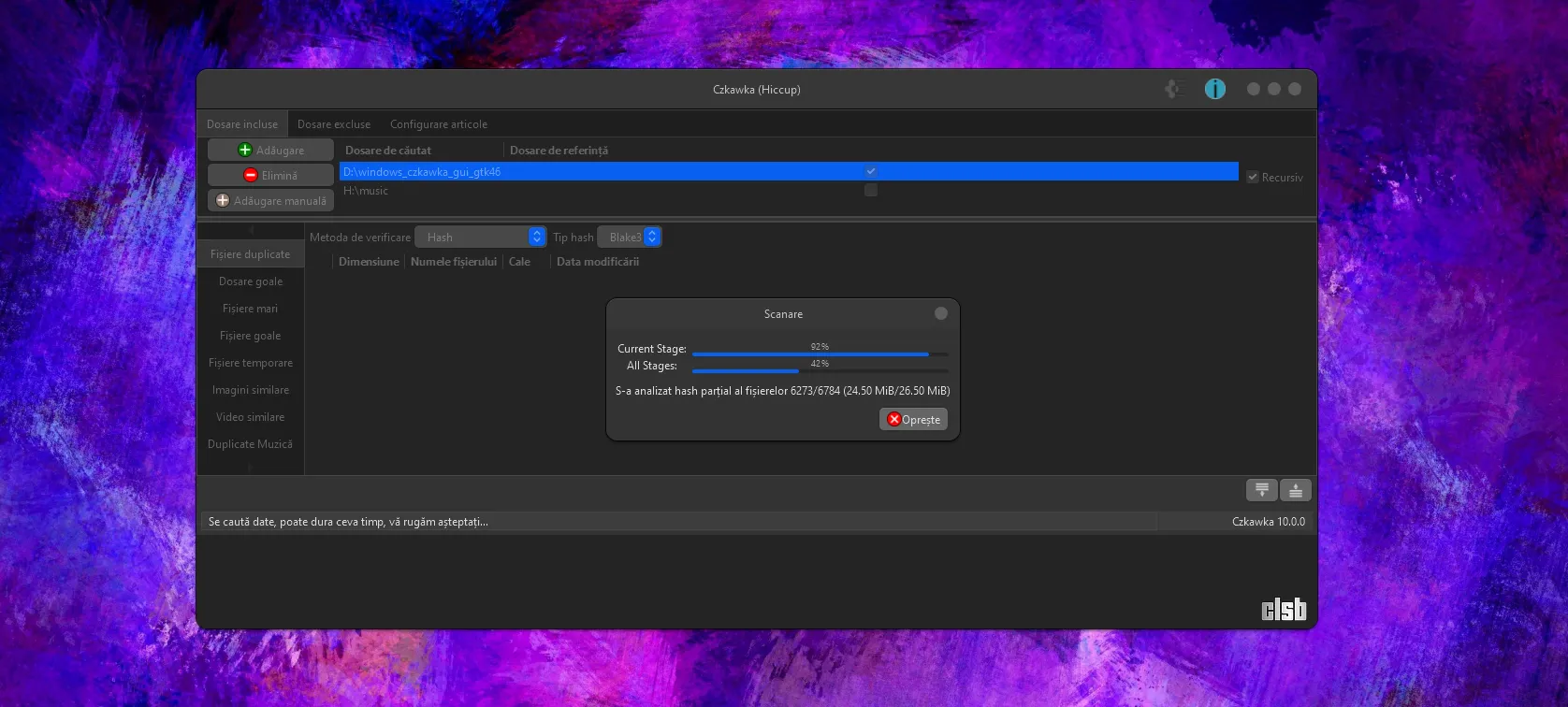1568x707 pixels.
Task: Click the Tip hash label
Action: click(x=573, y=238)
